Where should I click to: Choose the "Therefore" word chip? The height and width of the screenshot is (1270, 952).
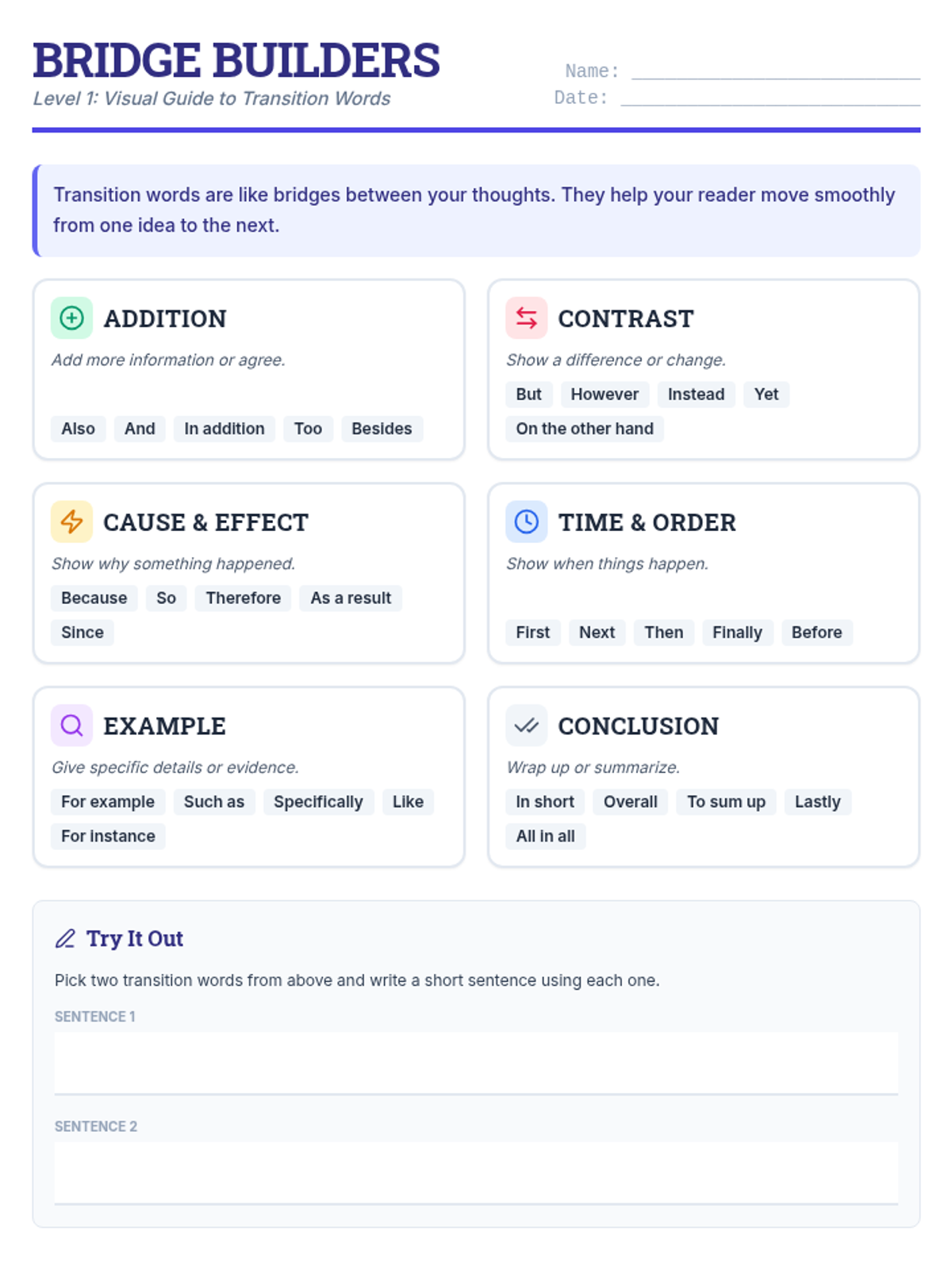click(243, 598)
